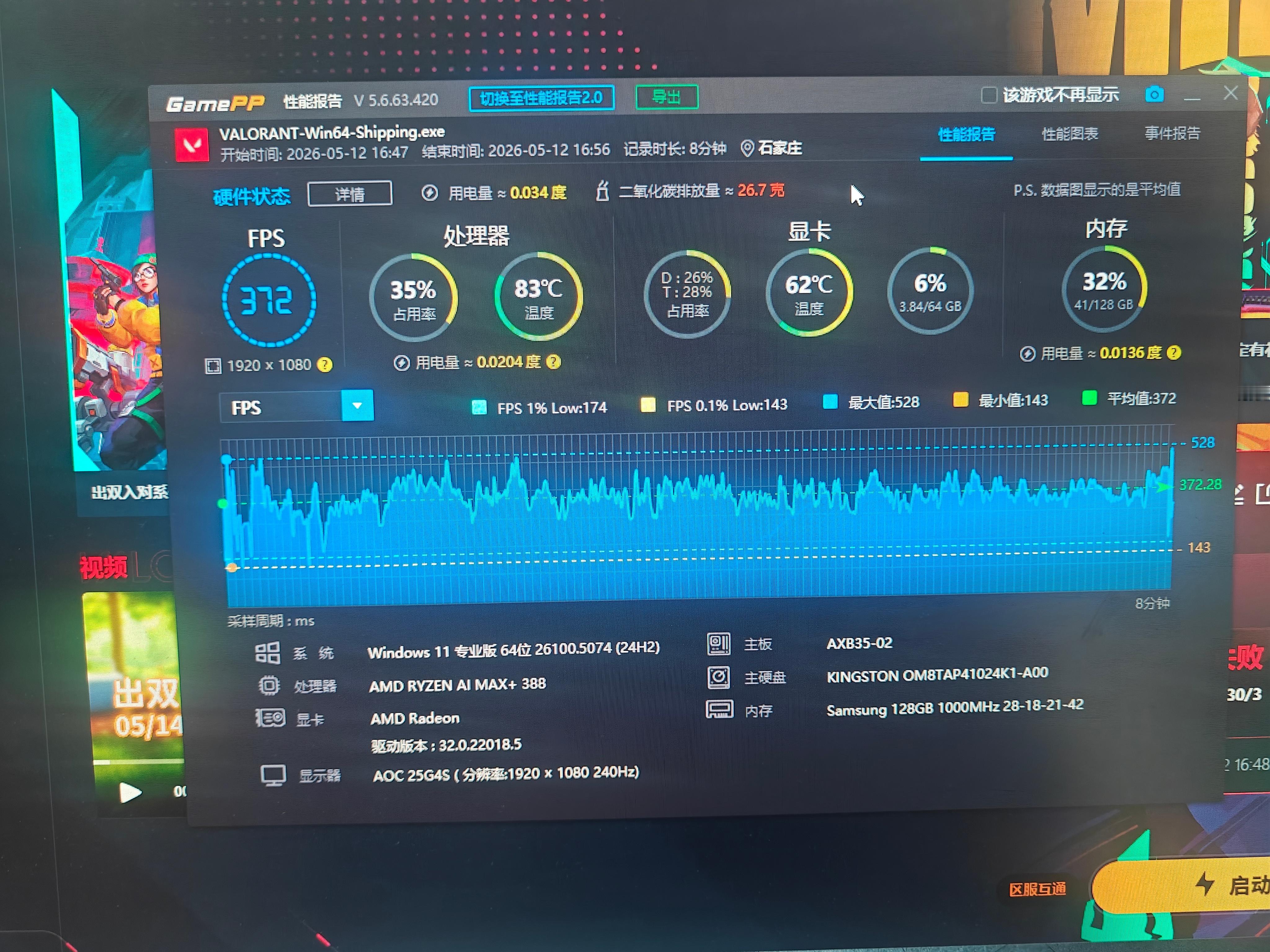Image resolution: width=1270 pixels, height=952 pixels.
Task: Click the CO2 bottle icon beside 二氧化碳排放量
Action: click(x=602, y=191)
